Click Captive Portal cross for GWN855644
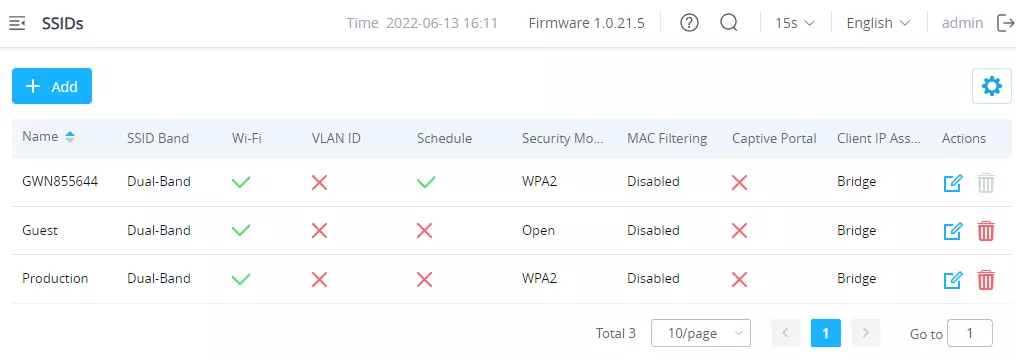 [739, 183]
